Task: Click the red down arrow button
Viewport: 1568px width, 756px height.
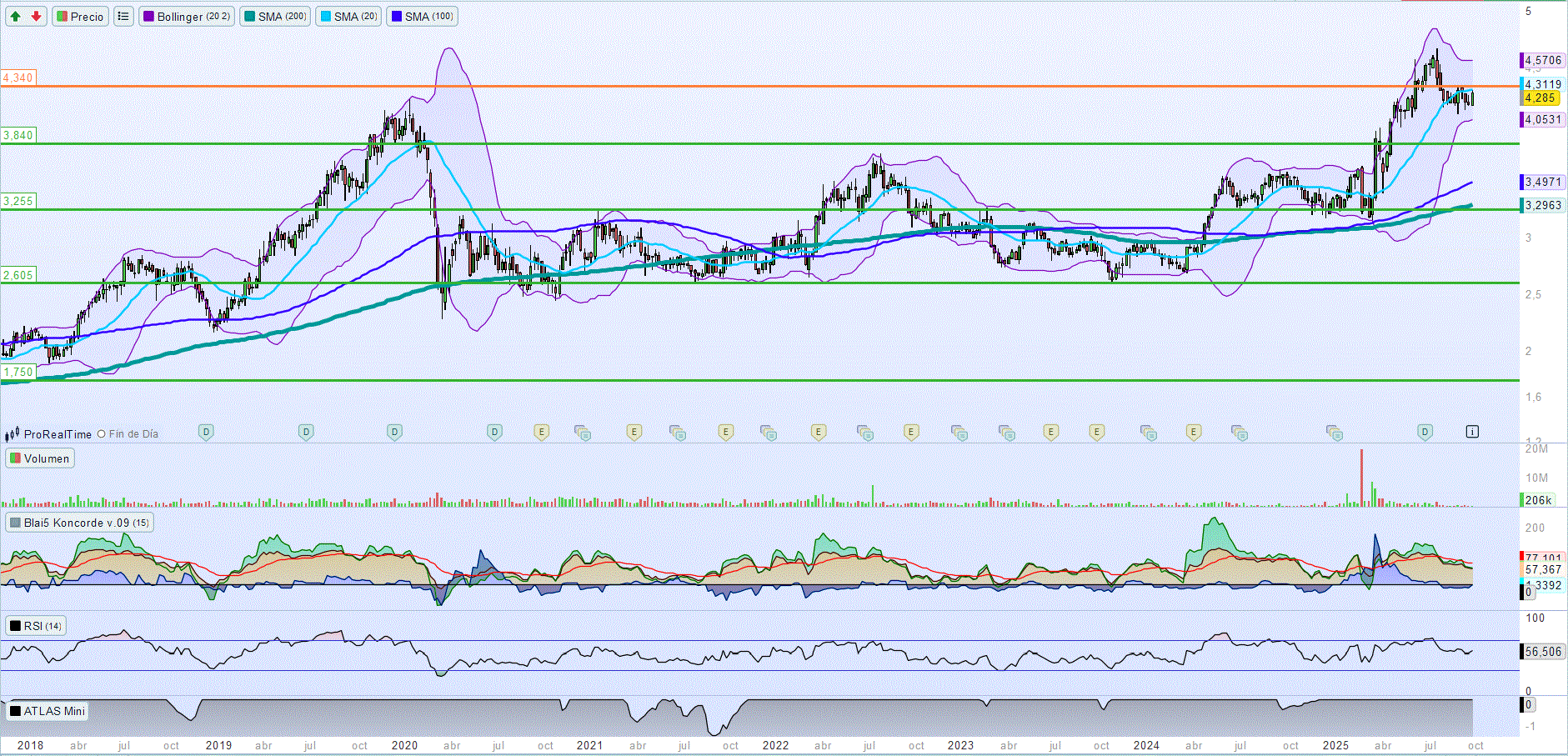Action: point(36,17)
